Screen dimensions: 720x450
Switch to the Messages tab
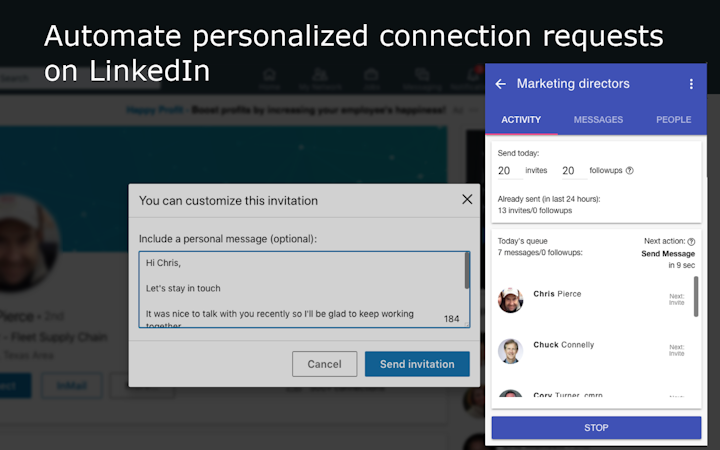[598, 120]
